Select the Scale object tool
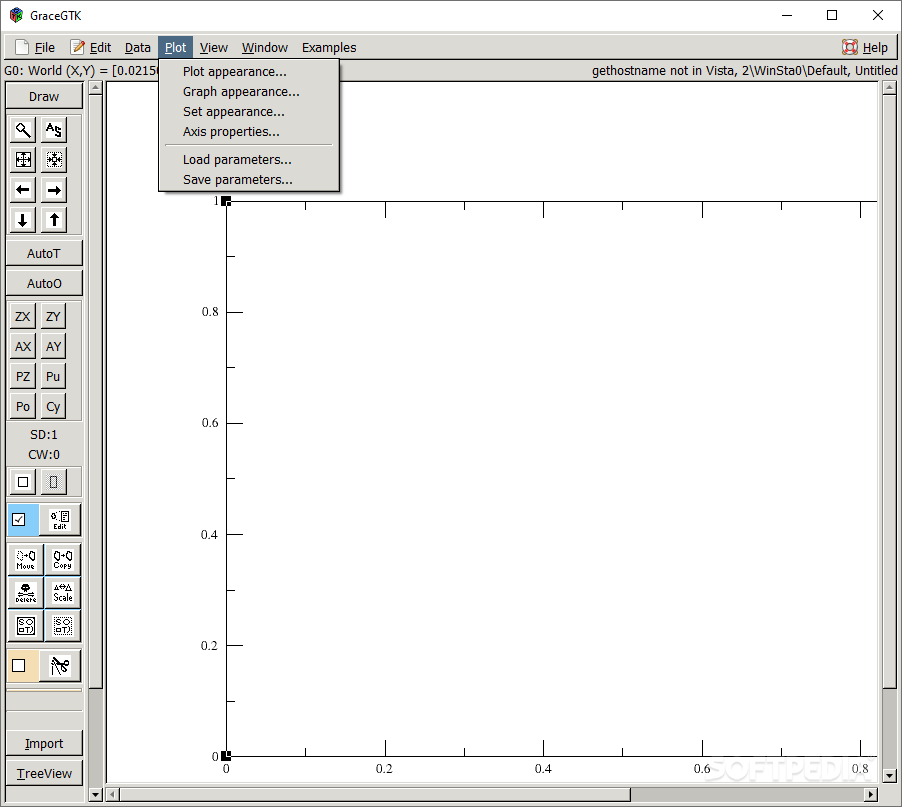Screen dimensions: 902x807 63,593
